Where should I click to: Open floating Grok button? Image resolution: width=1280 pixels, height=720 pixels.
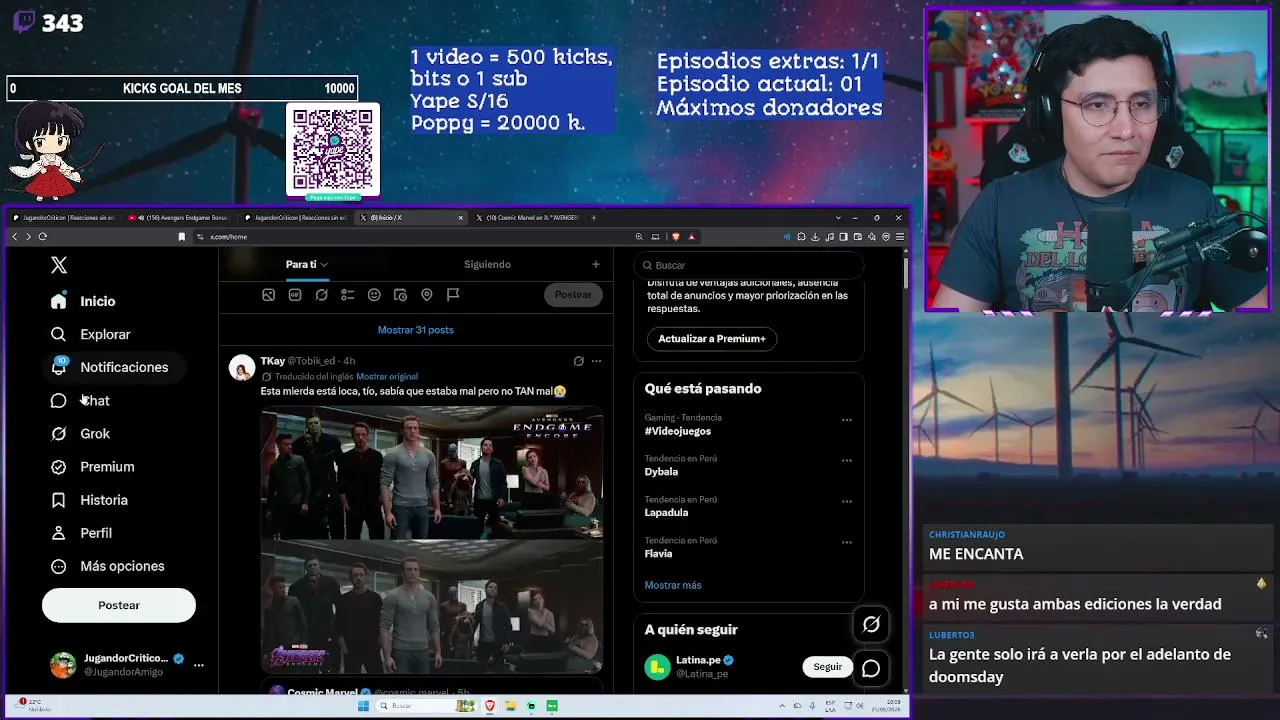coord(871,624)
